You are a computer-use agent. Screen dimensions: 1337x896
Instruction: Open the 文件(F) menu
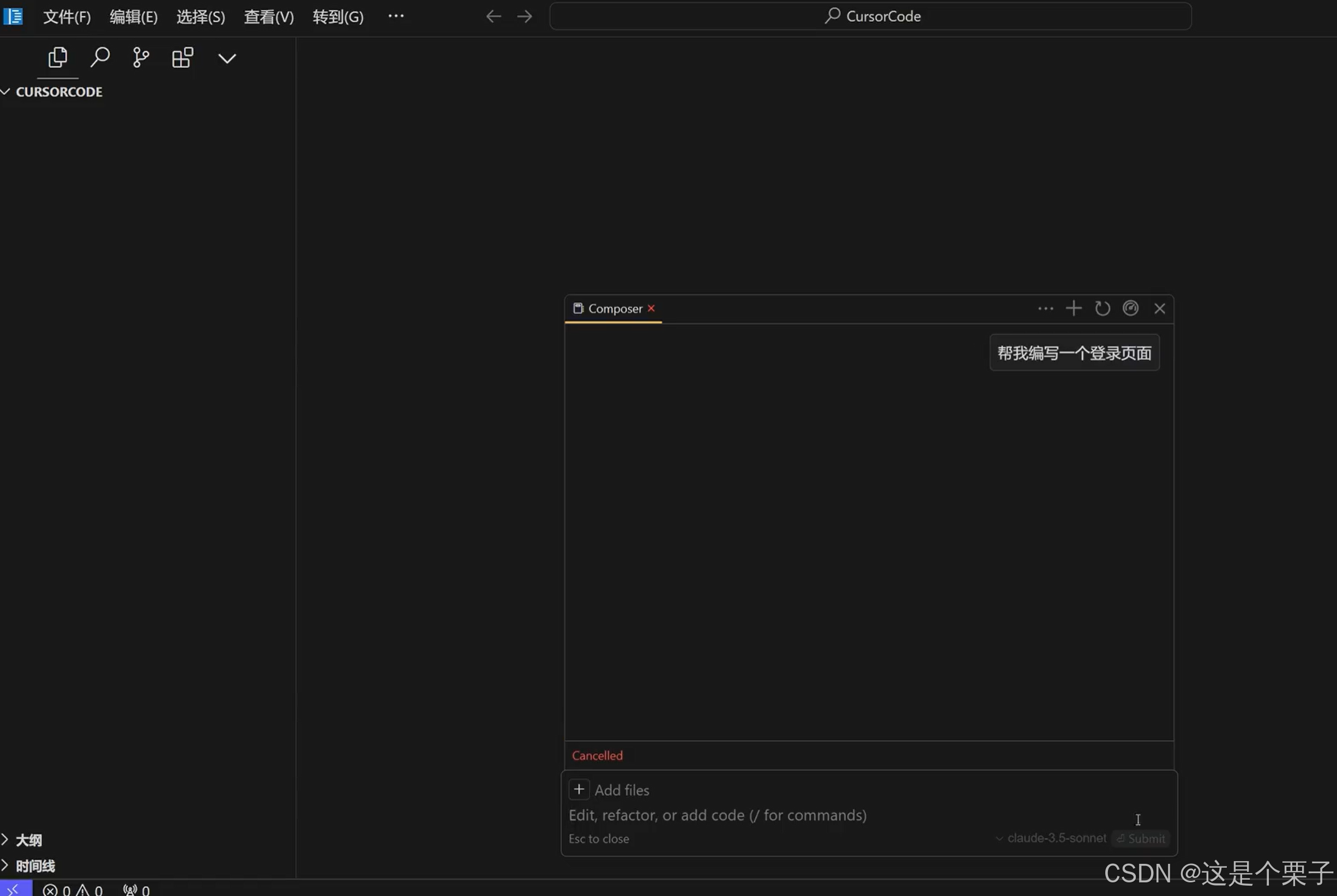(x=67, y=17)
